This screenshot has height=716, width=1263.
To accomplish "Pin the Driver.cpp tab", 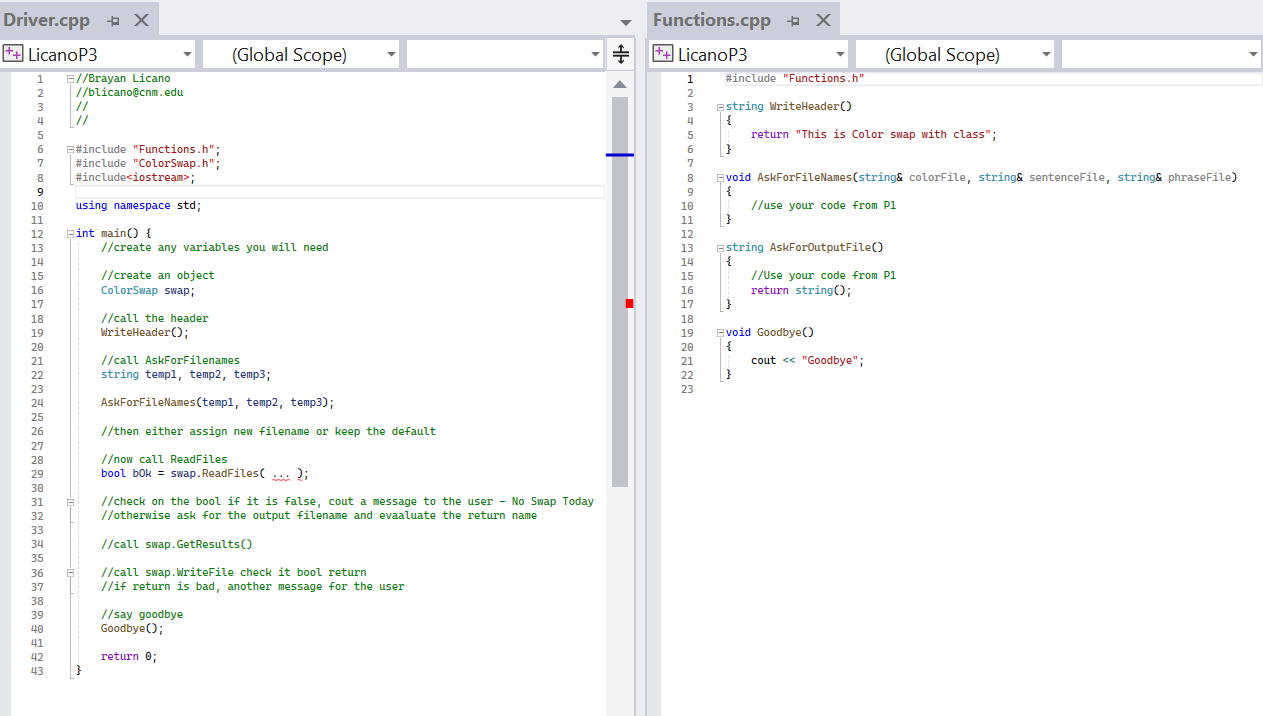I will click(x=113, y=19).
